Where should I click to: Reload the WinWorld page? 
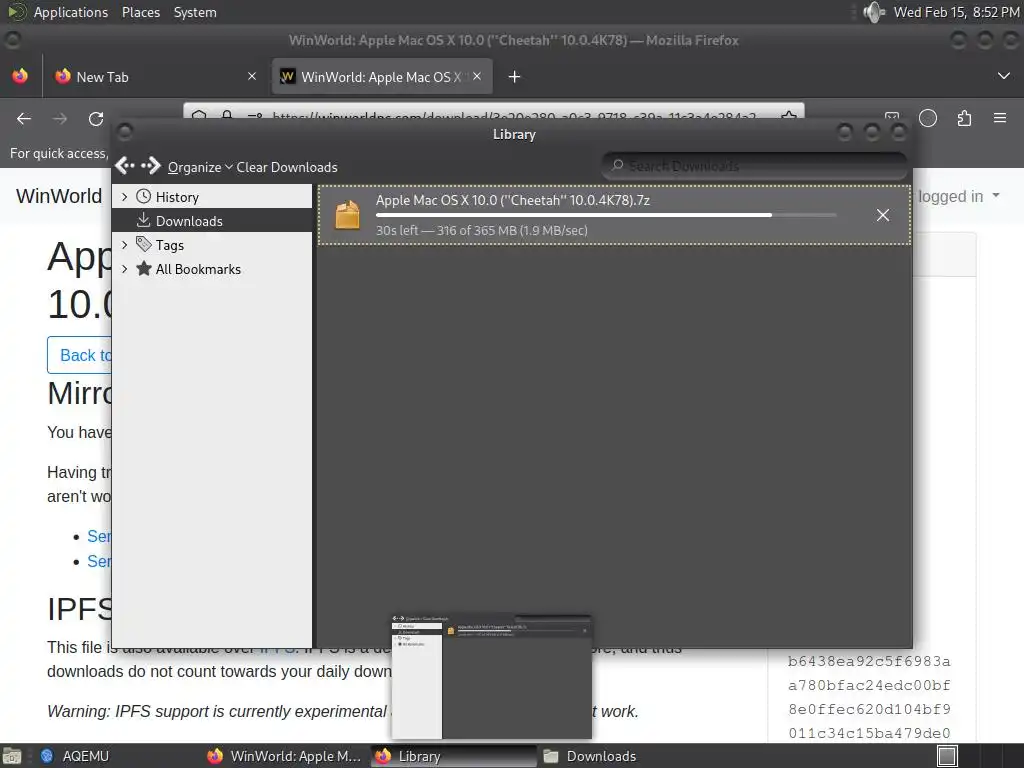point(96,118)
